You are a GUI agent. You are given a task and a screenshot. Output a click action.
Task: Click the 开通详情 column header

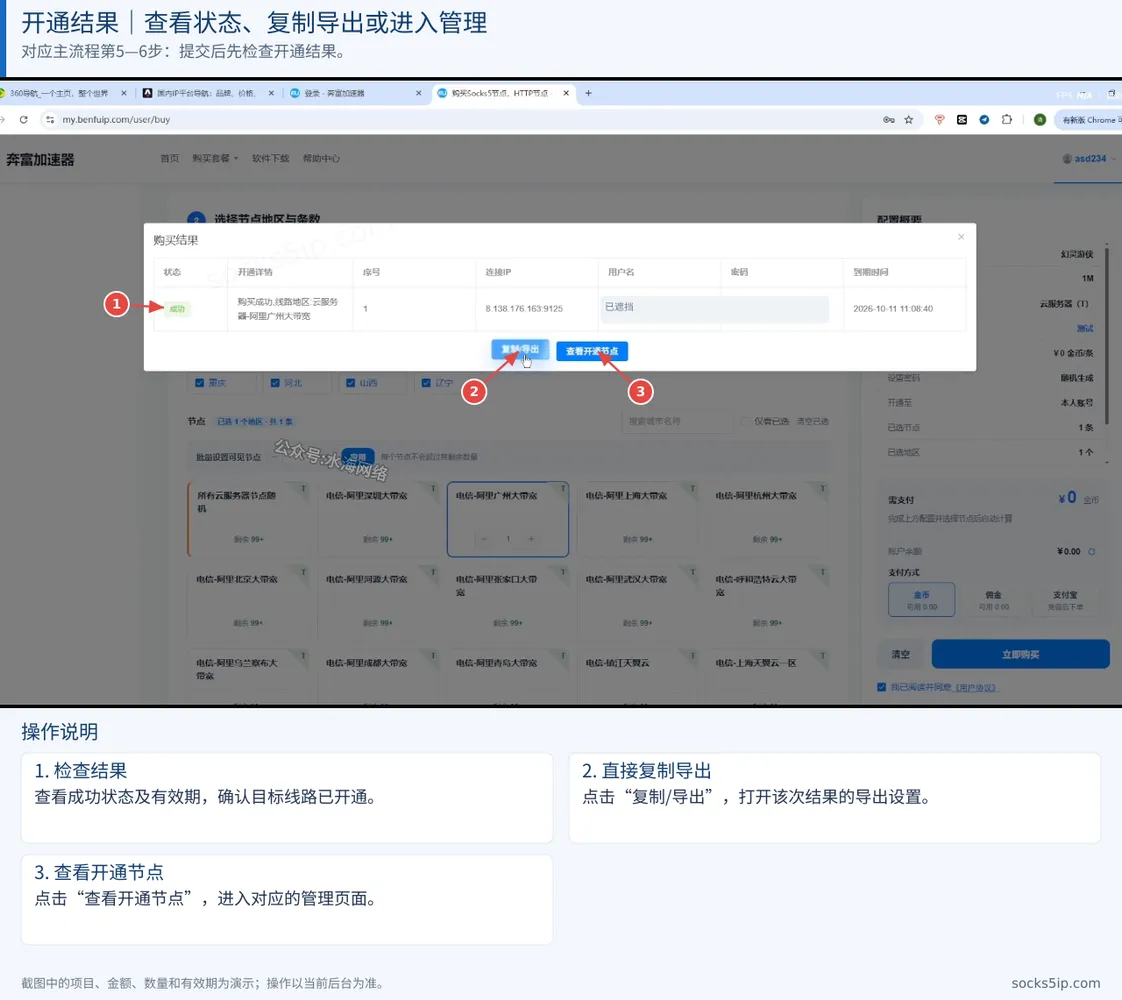pyautogui.click(x=255, y=272)
